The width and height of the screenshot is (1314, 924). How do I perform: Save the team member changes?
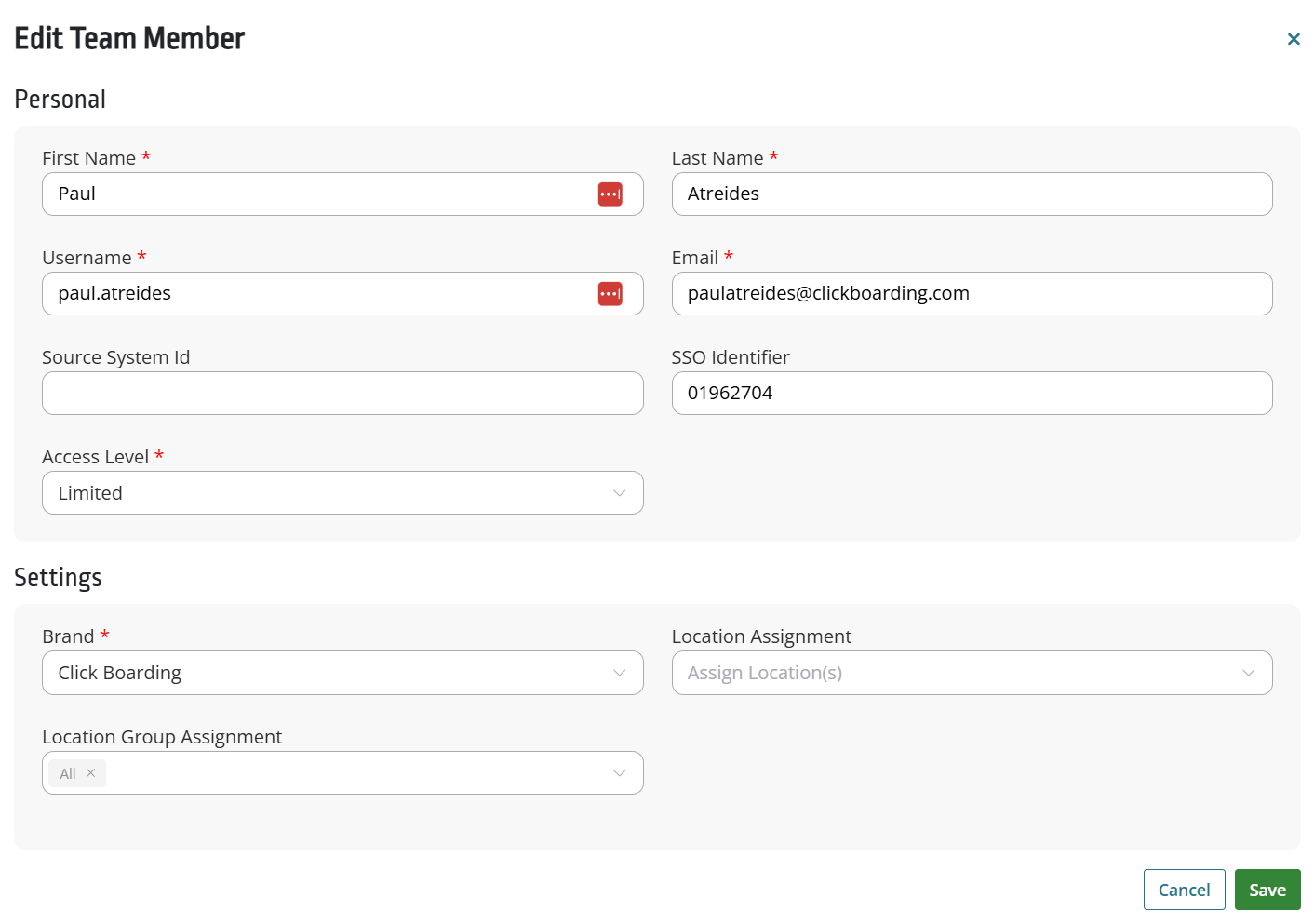pyautogui.click(x=1267, y=890)
